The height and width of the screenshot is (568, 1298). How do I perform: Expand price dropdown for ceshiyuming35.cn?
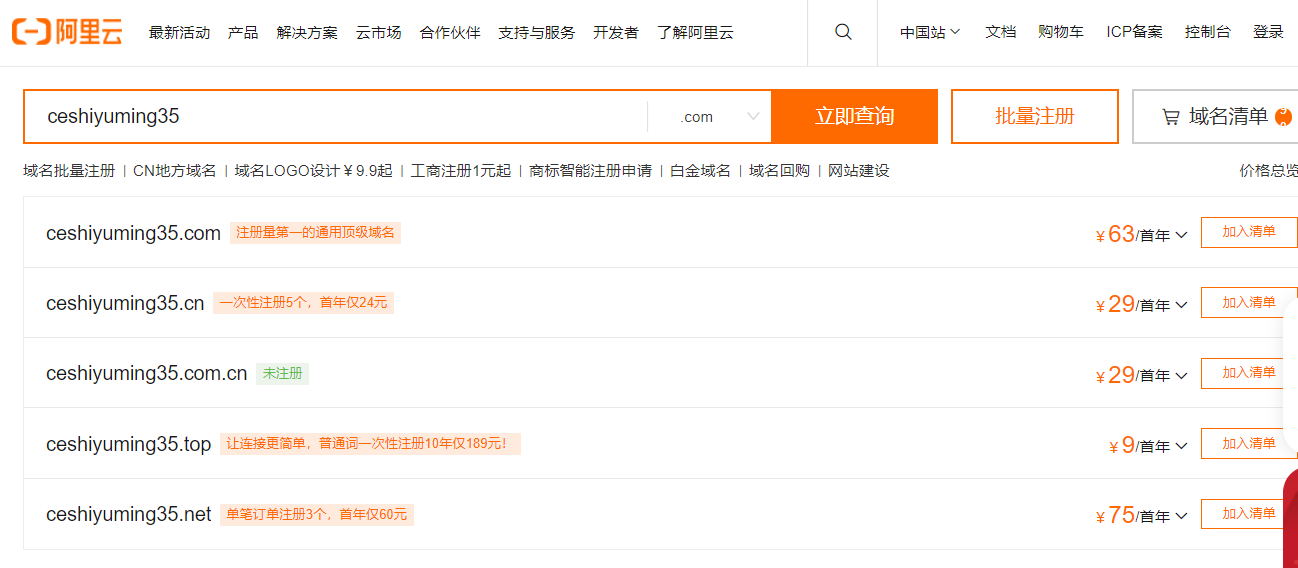1181,306
